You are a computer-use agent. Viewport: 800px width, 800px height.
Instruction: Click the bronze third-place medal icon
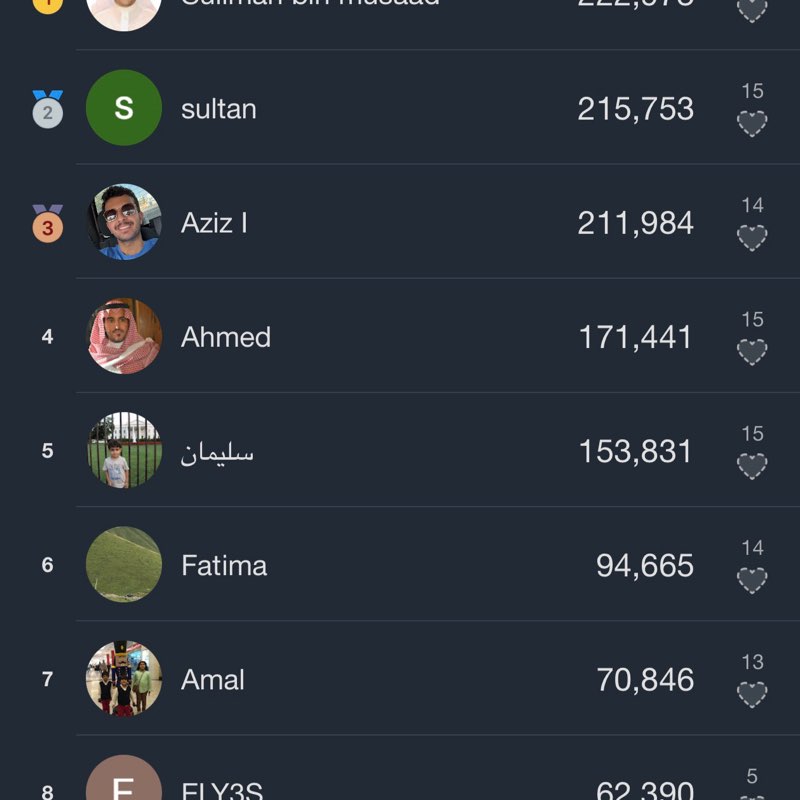[x=47, y=223]
